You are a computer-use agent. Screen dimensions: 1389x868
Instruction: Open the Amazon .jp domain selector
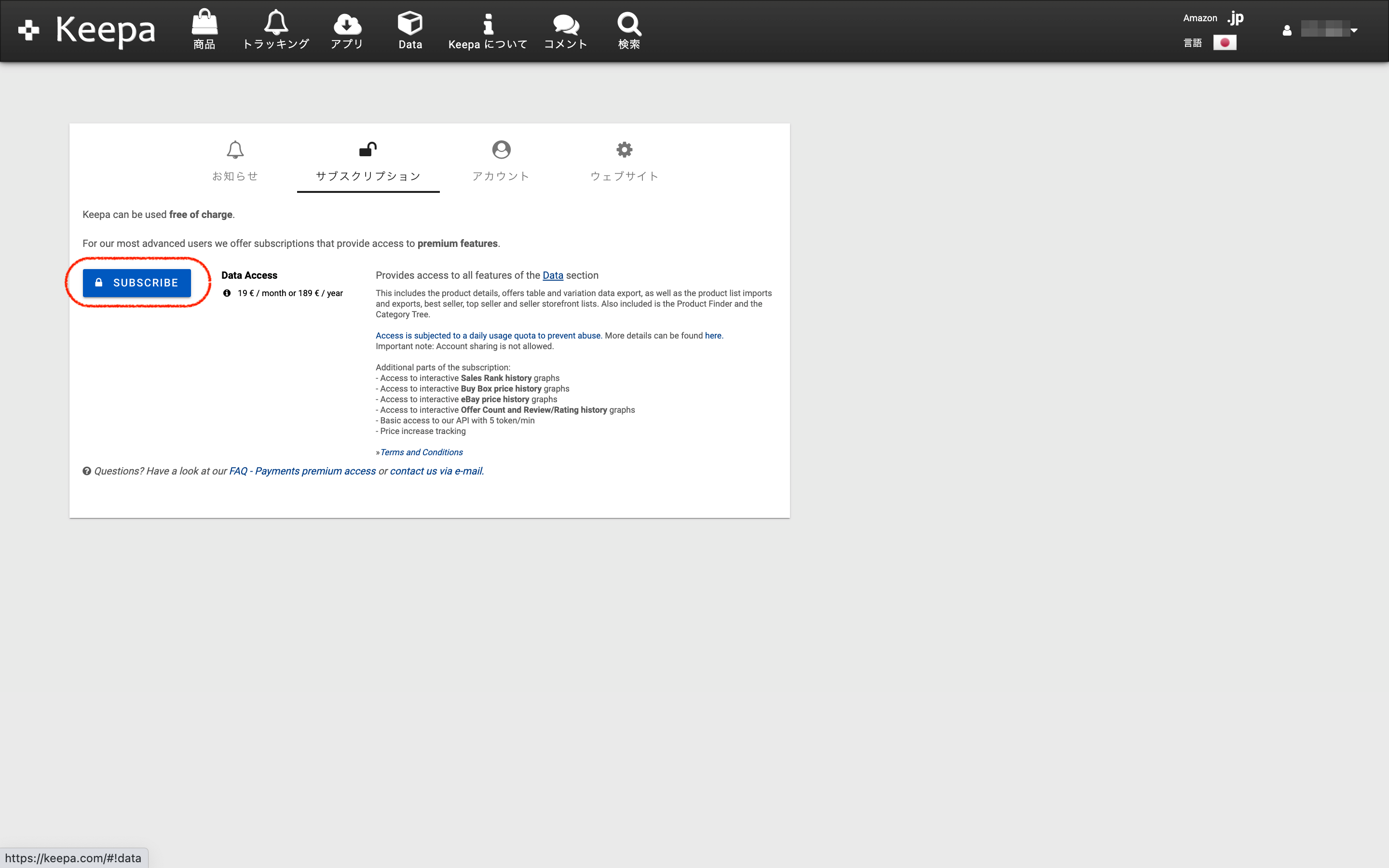(1235, 18)
